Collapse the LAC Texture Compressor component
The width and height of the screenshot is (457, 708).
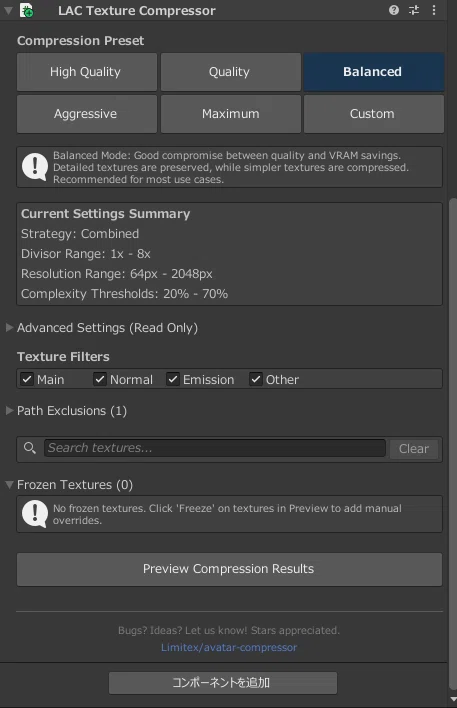tap(8, 10)
